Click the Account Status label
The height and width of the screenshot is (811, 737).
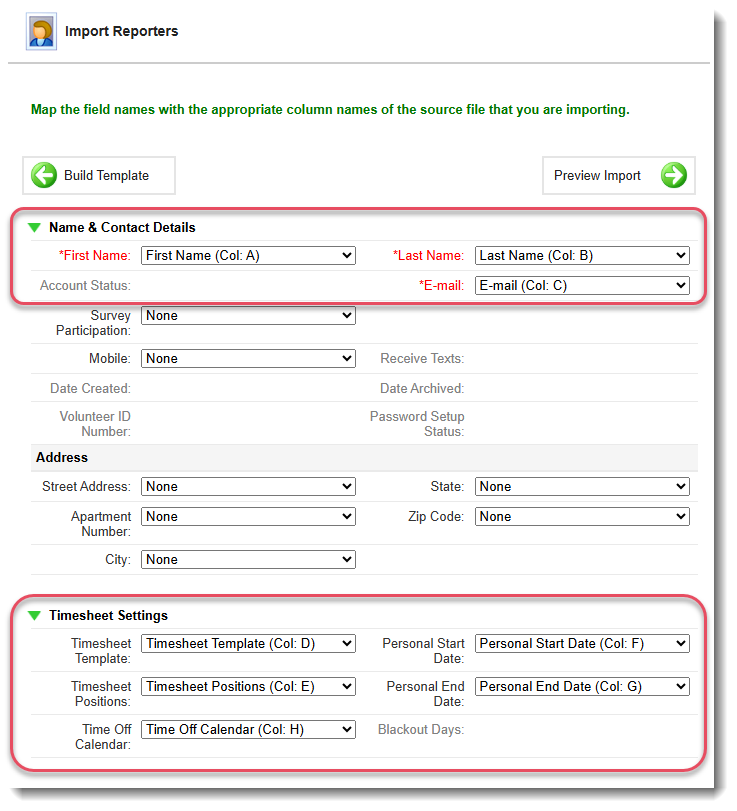[85, 286]
